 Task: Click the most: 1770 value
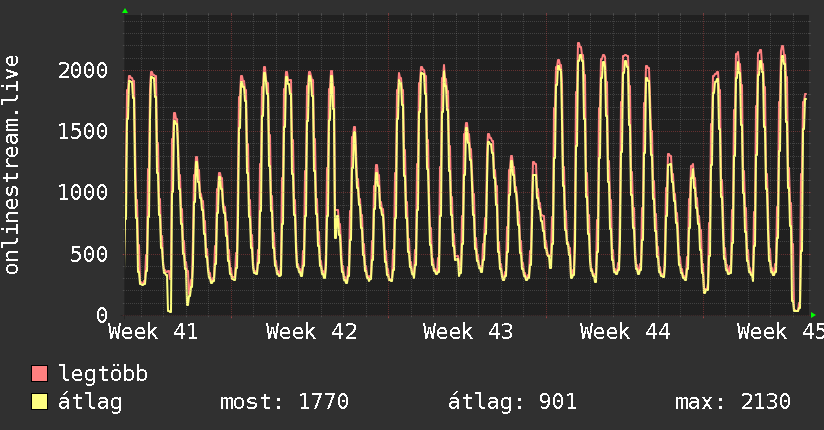pos(284,402)
